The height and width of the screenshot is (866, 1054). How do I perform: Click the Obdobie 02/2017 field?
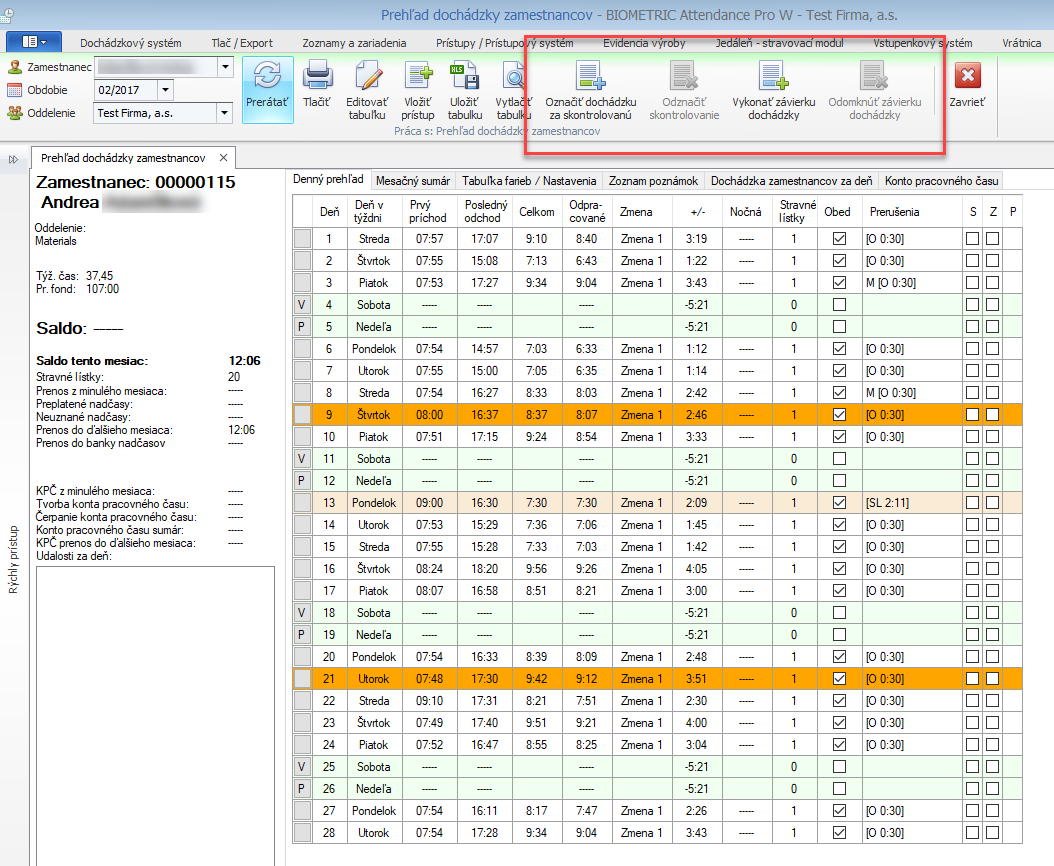(126, 89)
